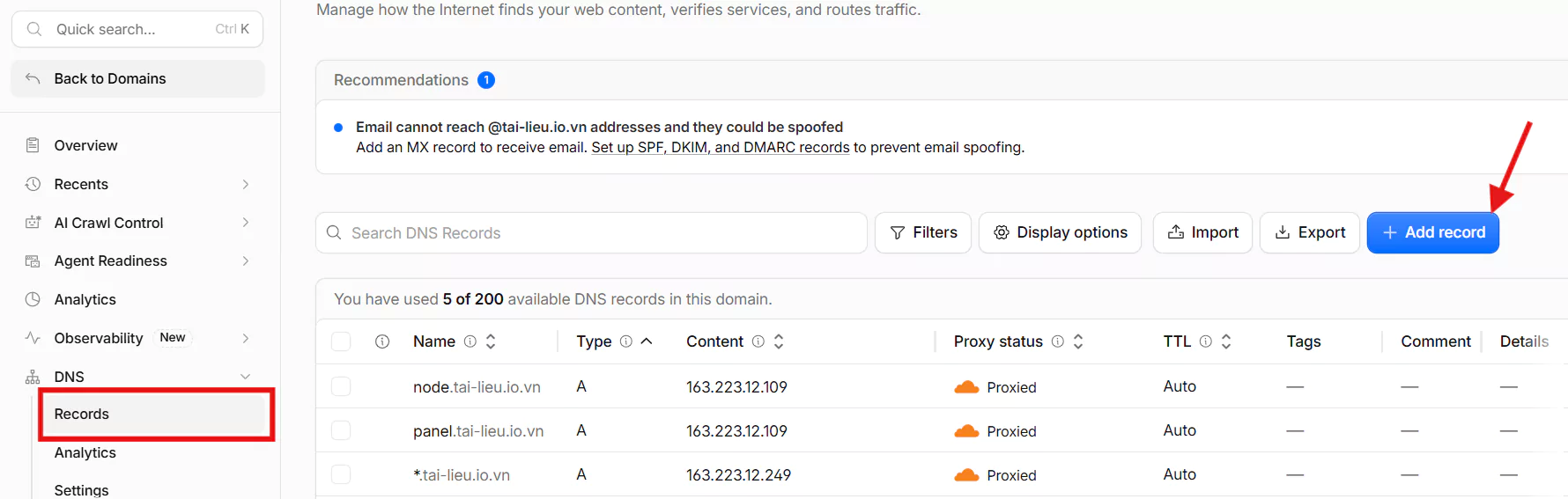Open the Overview page
Screen dimensions: 1568x499
pyautogui.click(x=85, y=145)
